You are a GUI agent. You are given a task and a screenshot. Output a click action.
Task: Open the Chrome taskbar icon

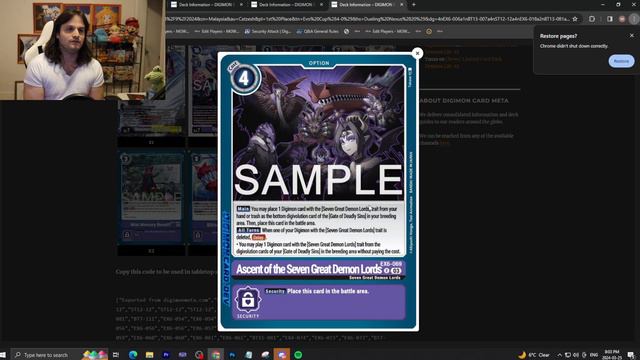click(x=216, y=355)
